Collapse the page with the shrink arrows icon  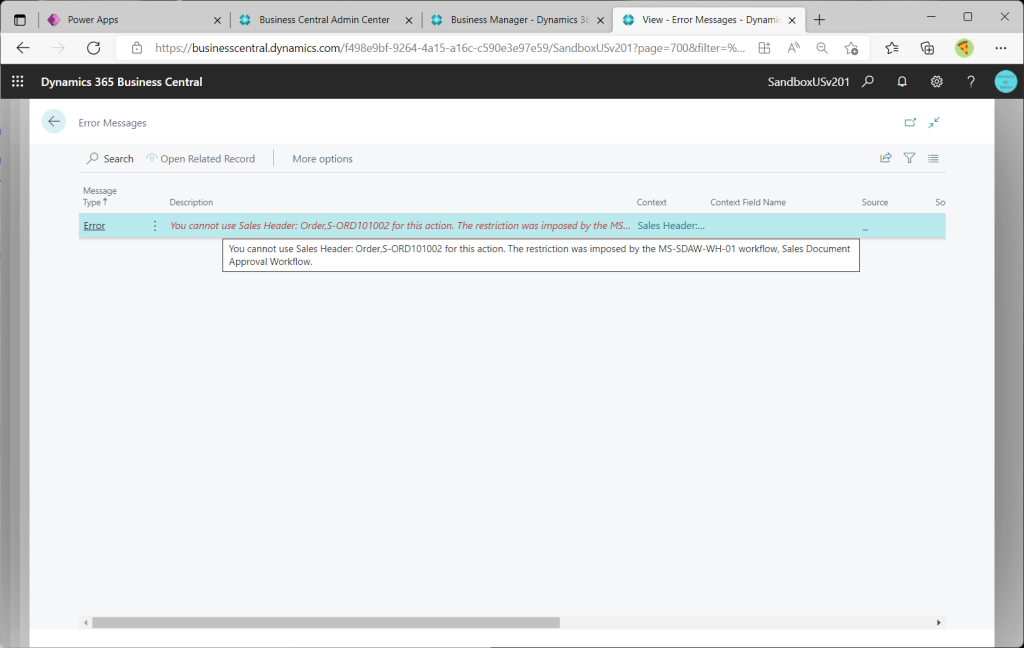pos(934,122)
